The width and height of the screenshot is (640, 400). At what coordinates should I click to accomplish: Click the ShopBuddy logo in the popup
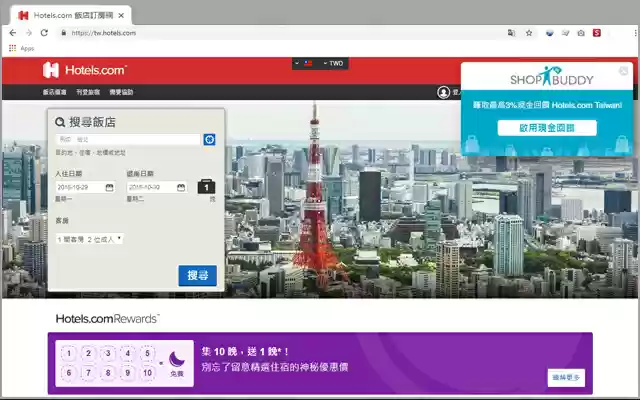(x=551, y=76)
